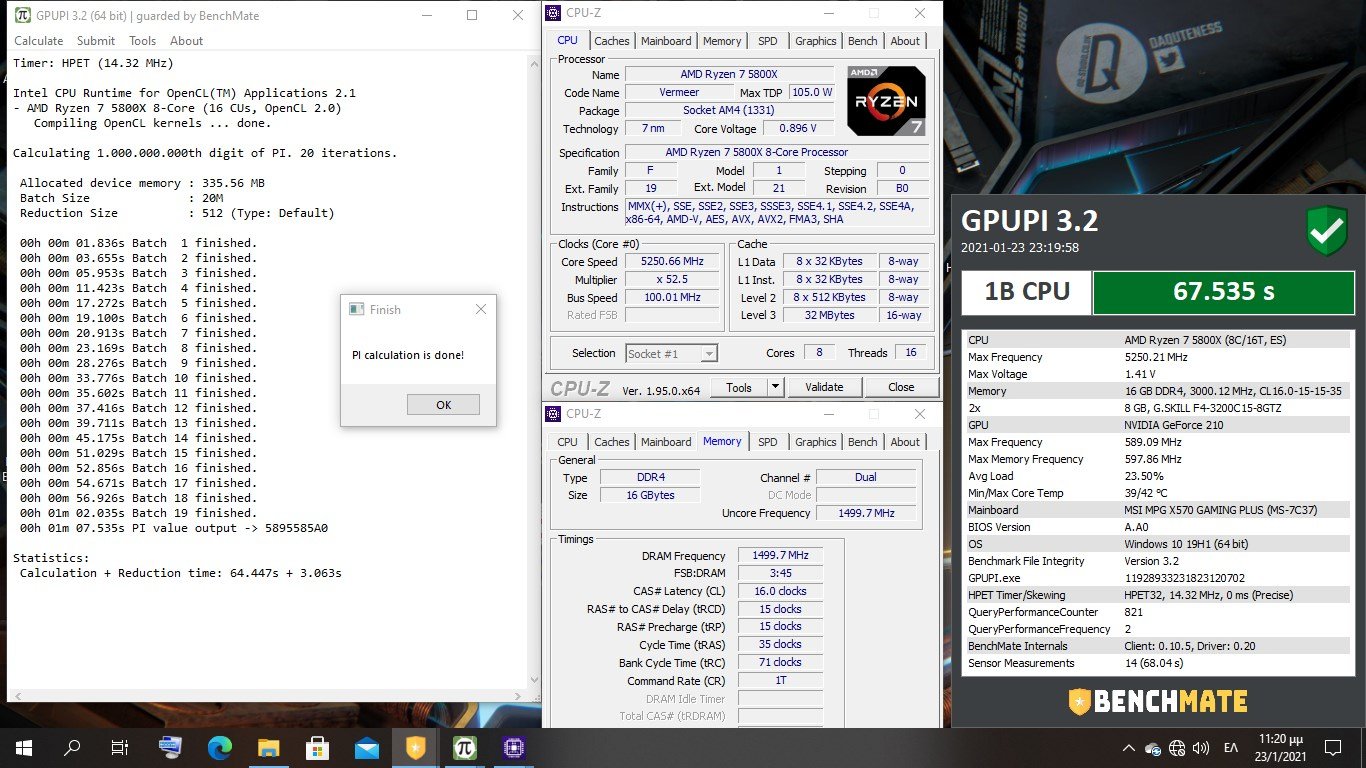Switch to SPD tab in top CPU-Z window

point(767,41)
